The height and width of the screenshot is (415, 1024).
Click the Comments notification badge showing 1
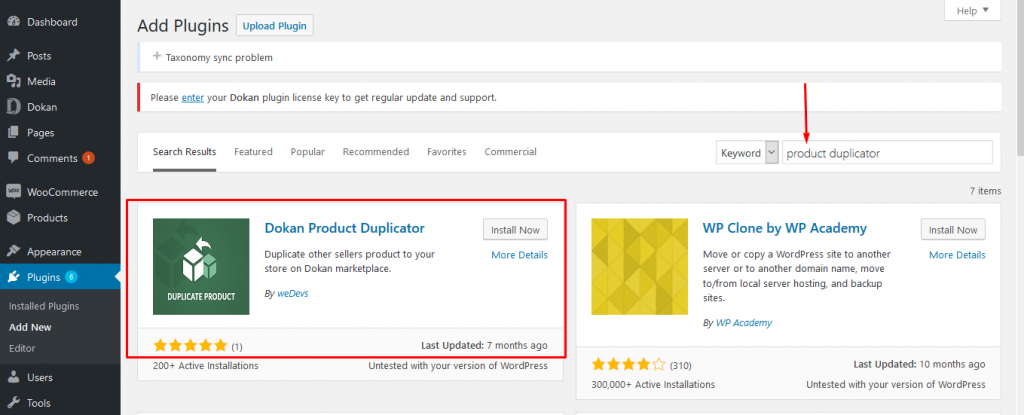pos(88,158)
